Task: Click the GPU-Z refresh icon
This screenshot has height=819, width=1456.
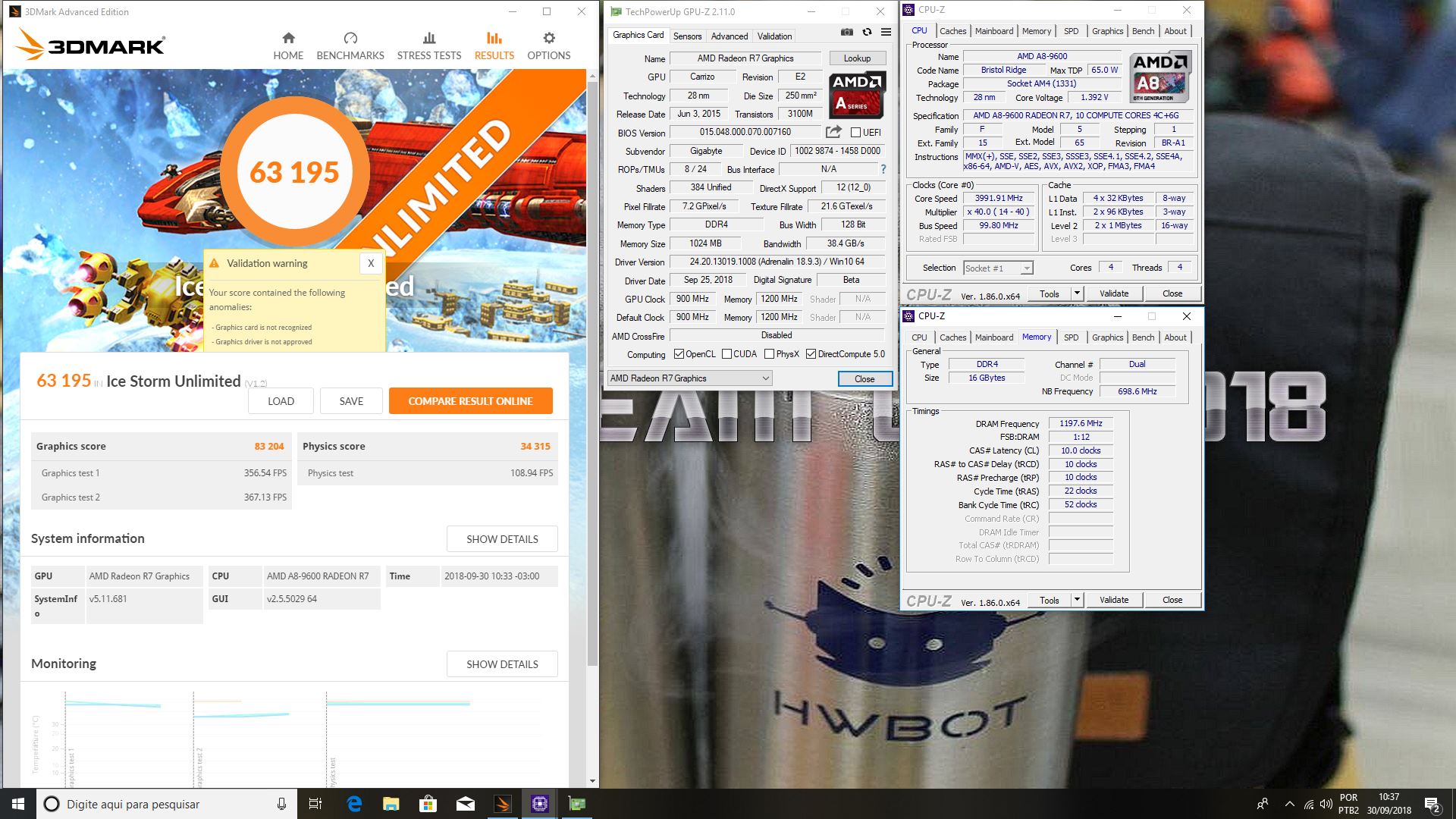Action: (867, 32)
